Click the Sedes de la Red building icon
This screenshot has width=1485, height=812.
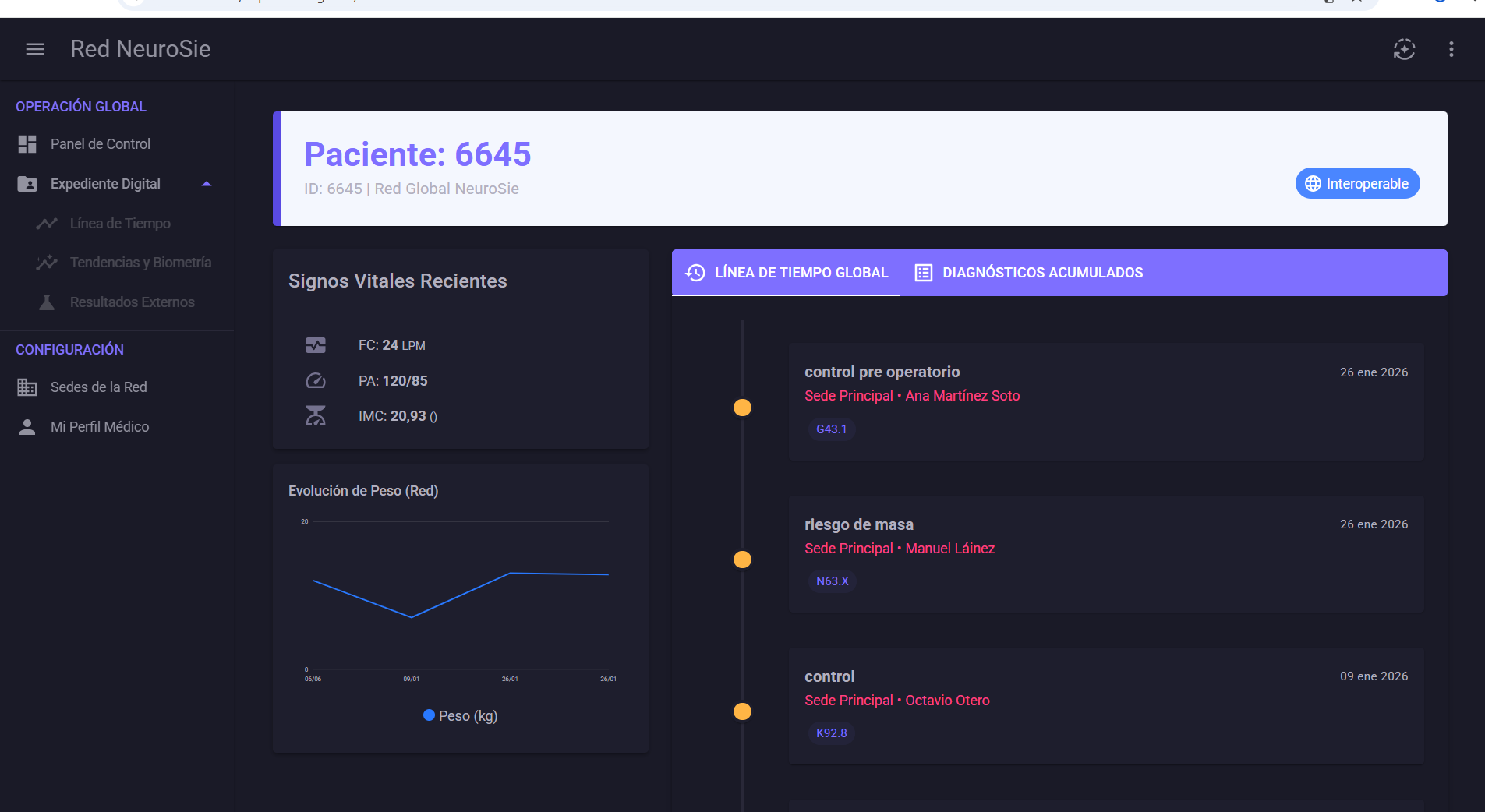click(x=27, y=387)
